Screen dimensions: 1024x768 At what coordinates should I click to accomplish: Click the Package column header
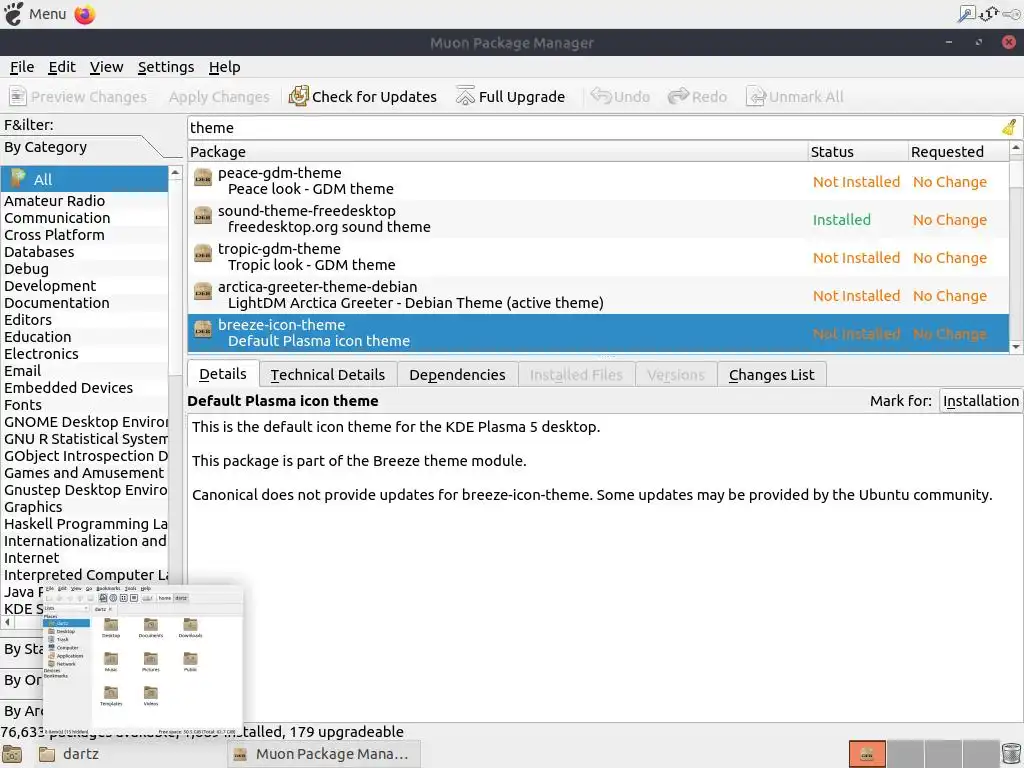tap(498, 152)
